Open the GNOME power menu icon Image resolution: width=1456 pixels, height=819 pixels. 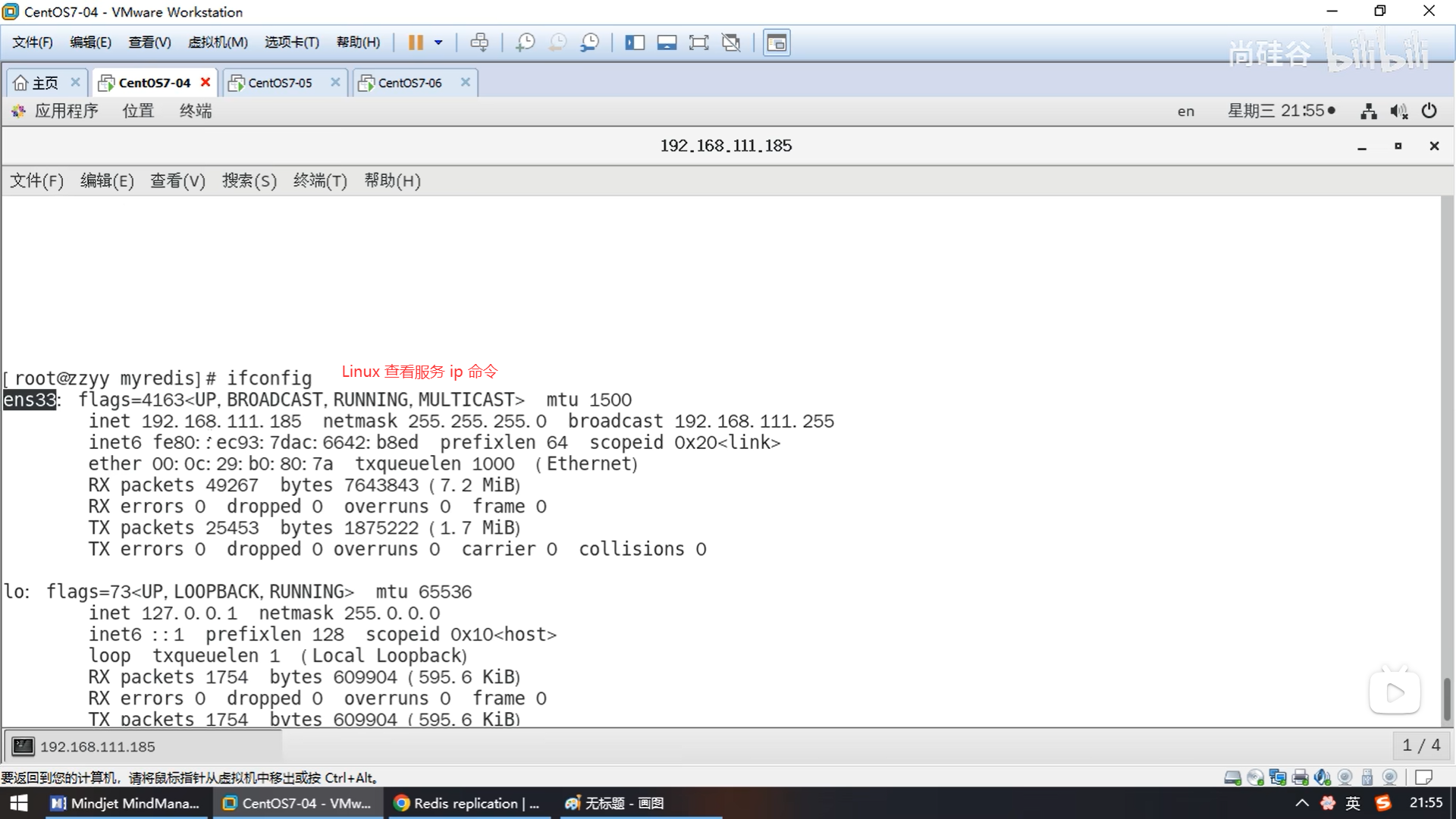pos(1429,111)
